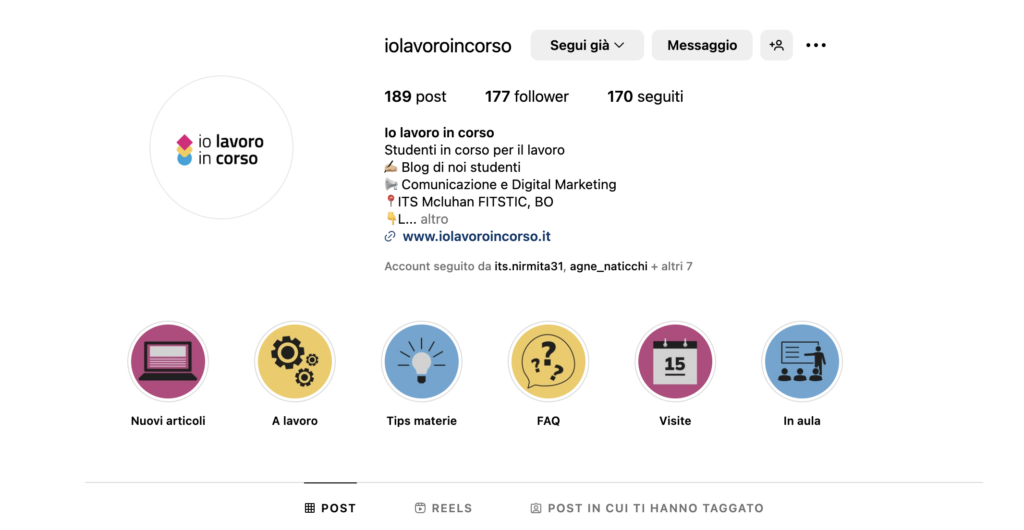Show the 170 seguiti list
Viewport: 1024px width, 530px height.
[x=645, y=97]
